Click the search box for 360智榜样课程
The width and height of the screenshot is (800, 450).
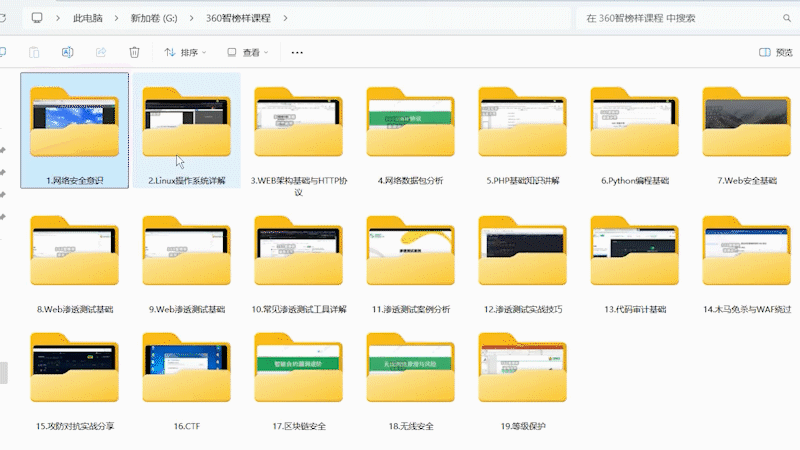click(x=680, y=18)
